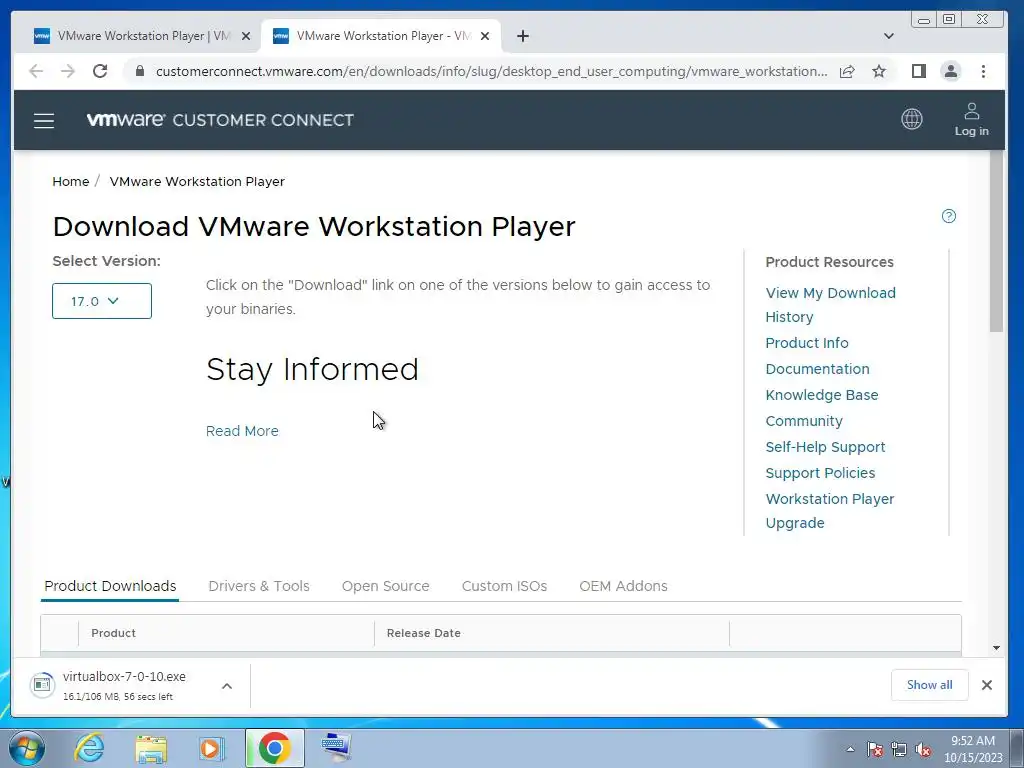Select the Custom ISOs tab

click(x=504, y=586)
